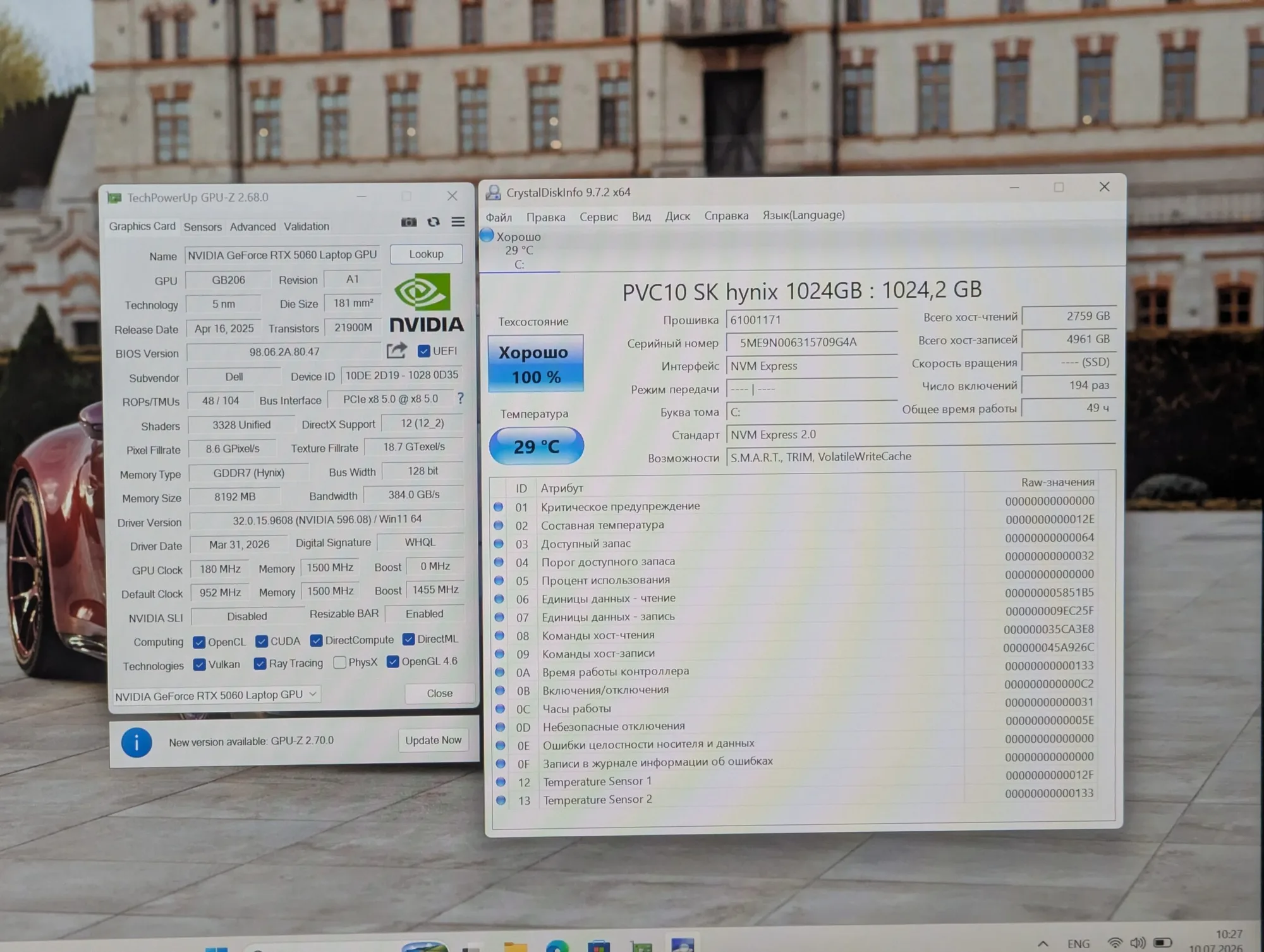Click the Wi-Fi taskbar icon

1115,943
